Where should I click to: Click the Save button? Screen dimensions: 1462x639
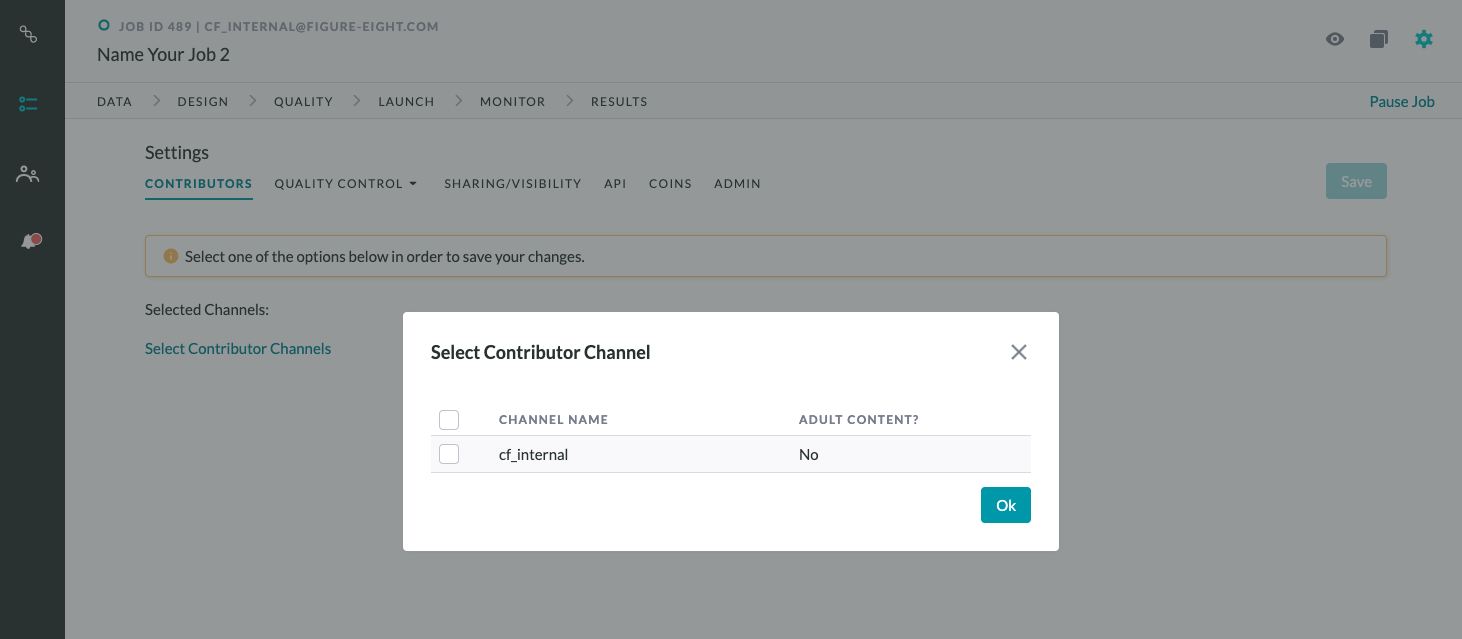tap(1356, 181)
